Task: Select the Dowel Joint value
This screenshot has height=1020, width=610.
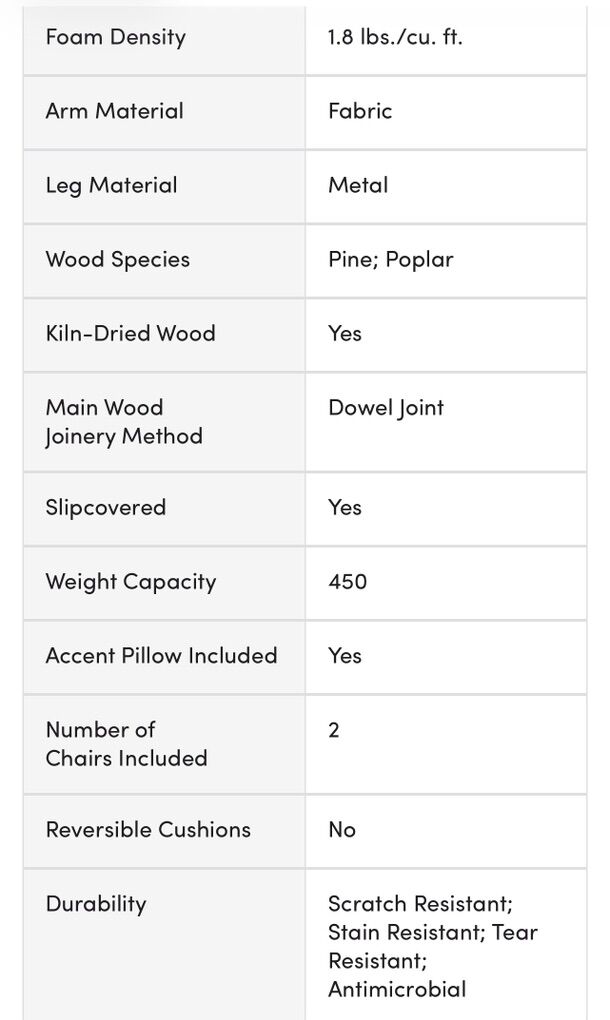Action: (x=386, y=408)
